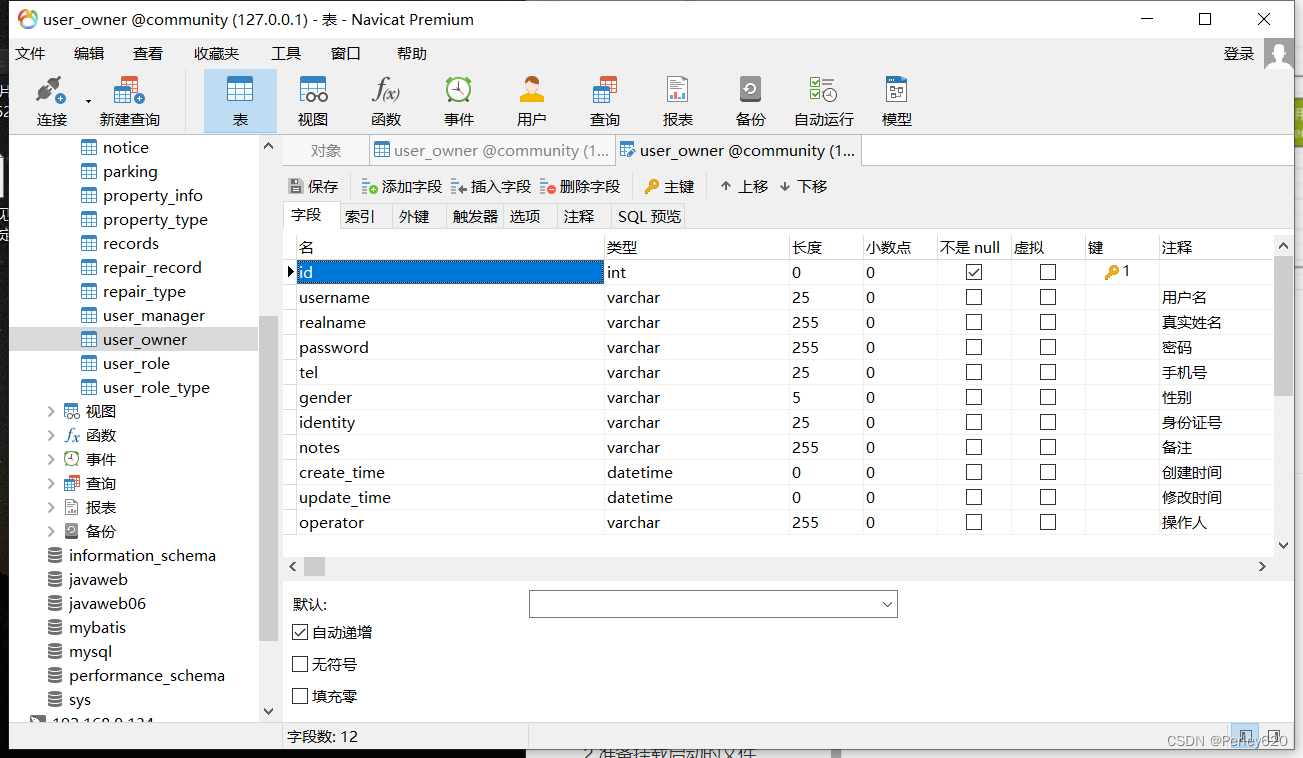Open the 用户 user toolbar icon
Viewport: 1303px width, 758px height.
(x=532, y=102)
